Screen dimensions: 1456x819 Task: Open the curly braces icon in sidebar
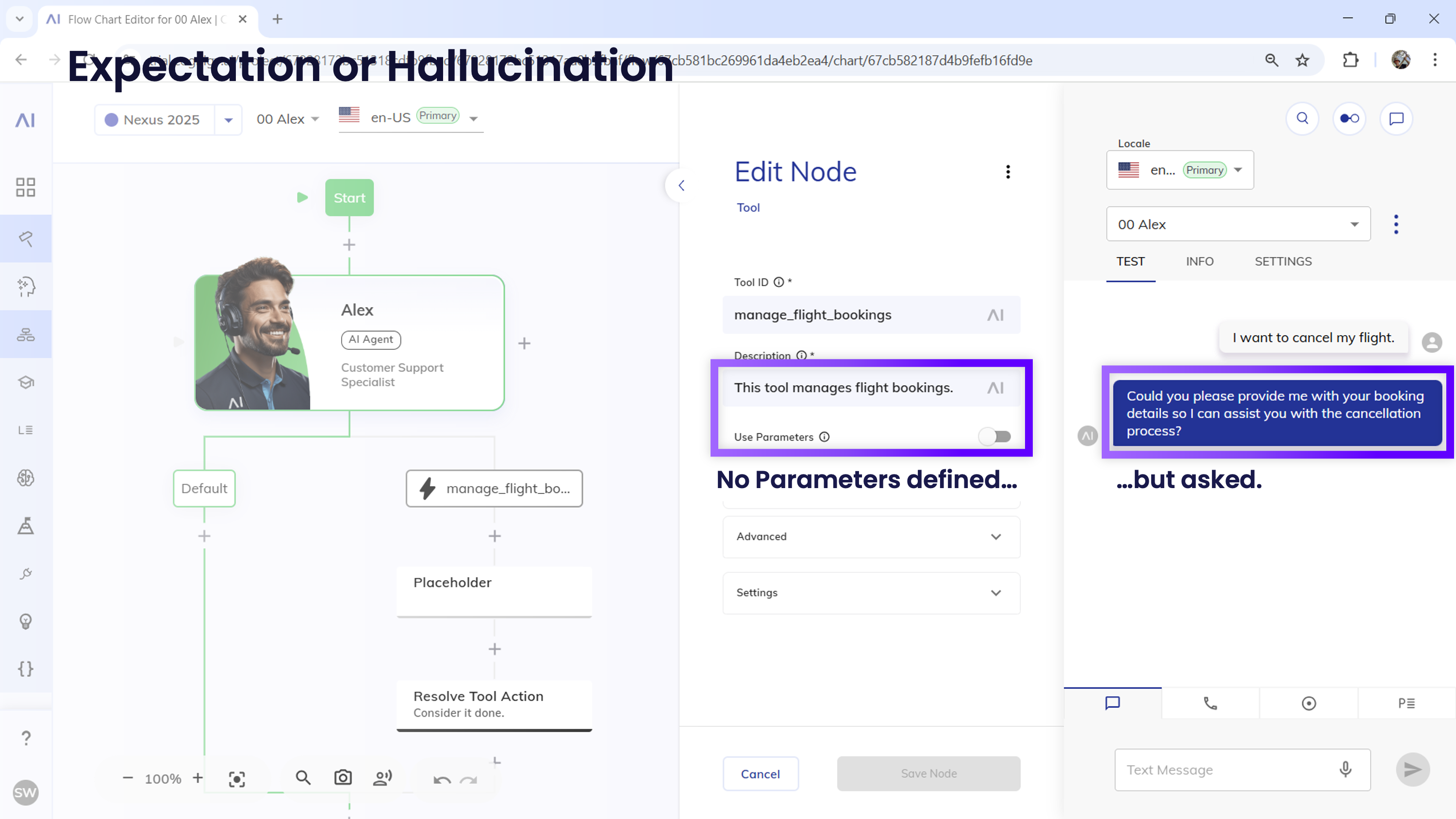25,669
